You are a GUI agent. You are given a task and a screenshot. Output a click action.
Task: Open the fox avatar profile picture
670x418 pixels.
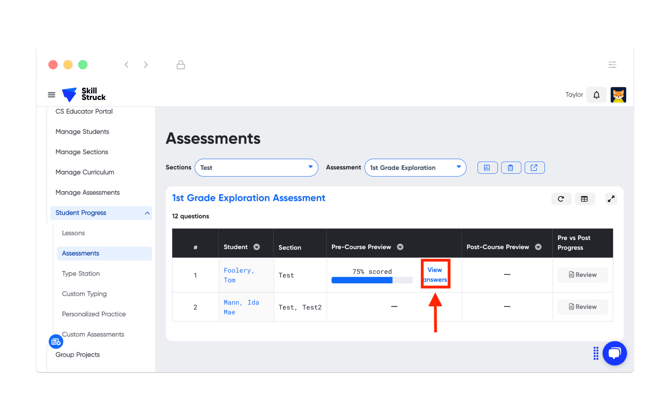[618, 95]
